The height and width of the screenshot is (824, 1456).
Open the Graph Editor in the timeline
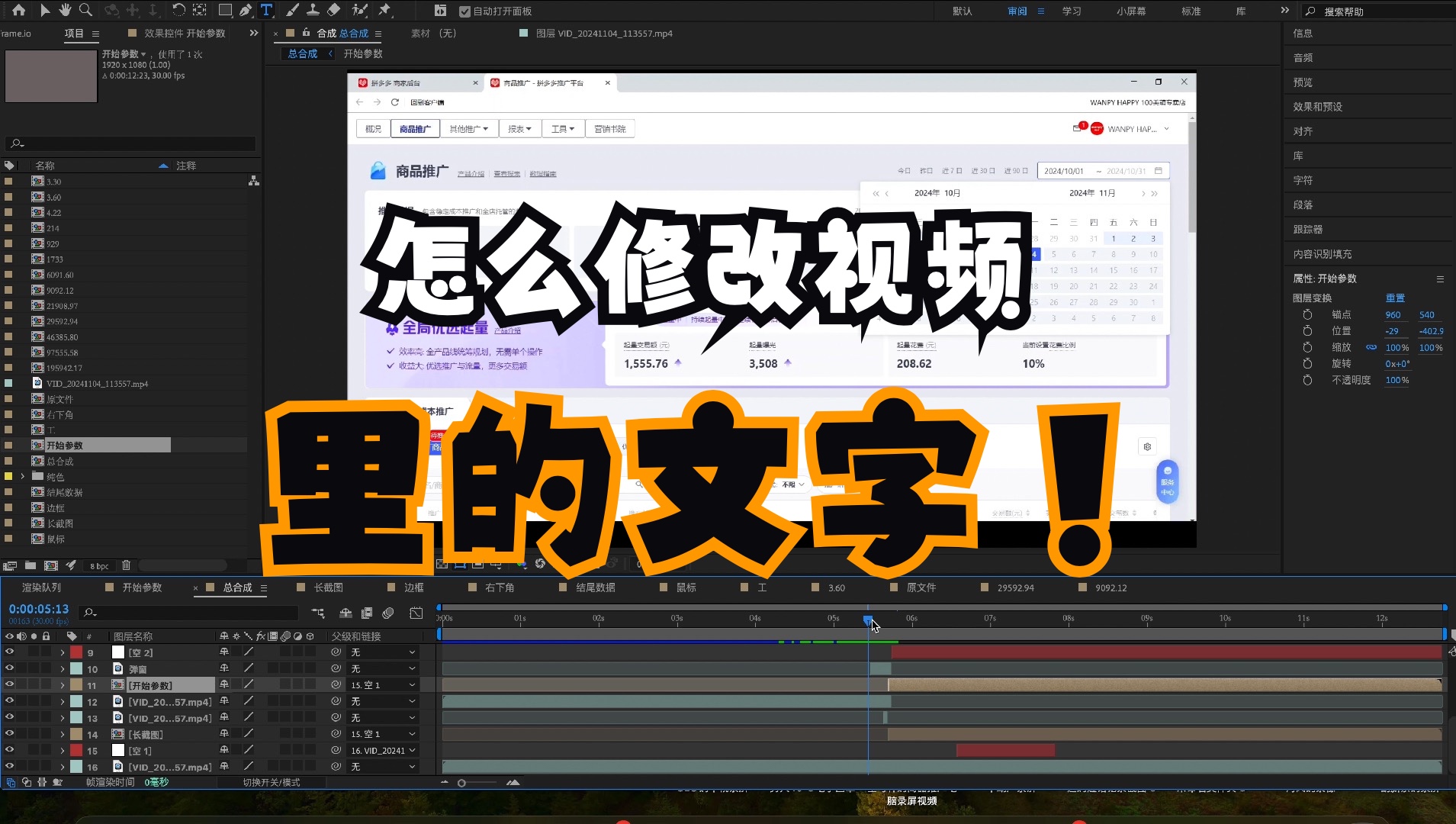[x=416, y=613]
